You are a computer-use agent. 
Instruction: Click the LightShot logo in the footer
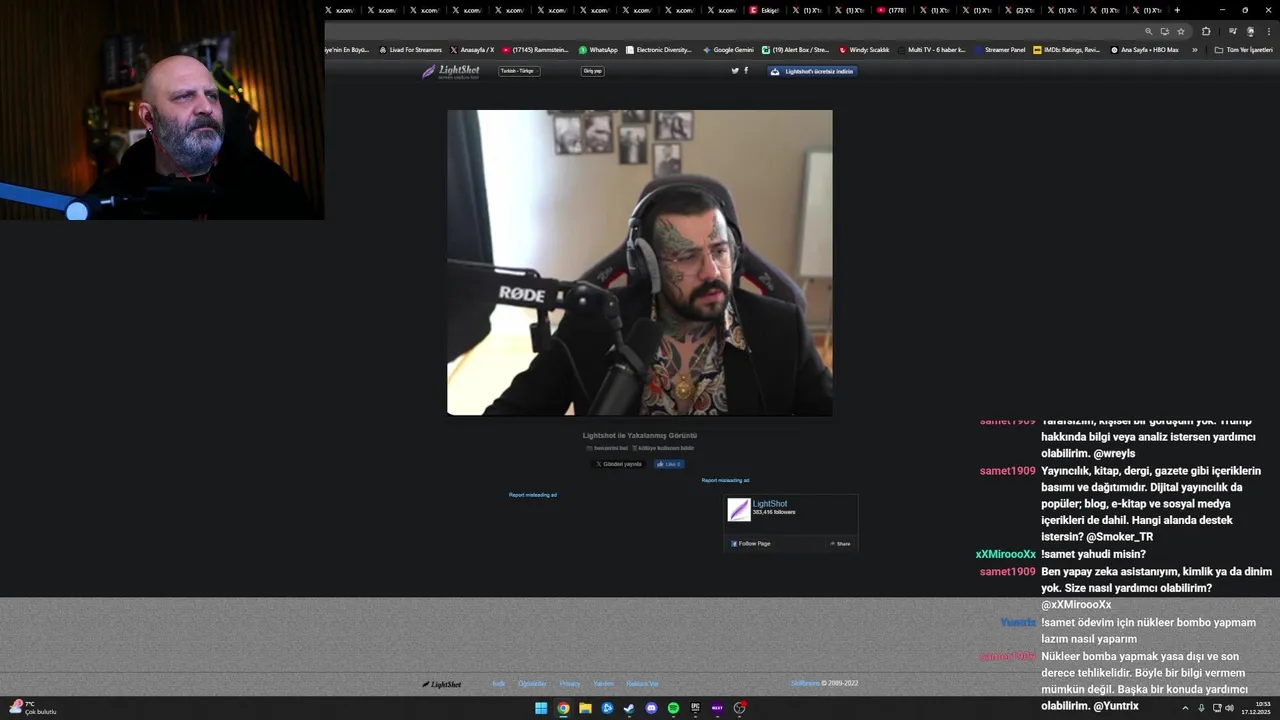[x=442, y=684]
